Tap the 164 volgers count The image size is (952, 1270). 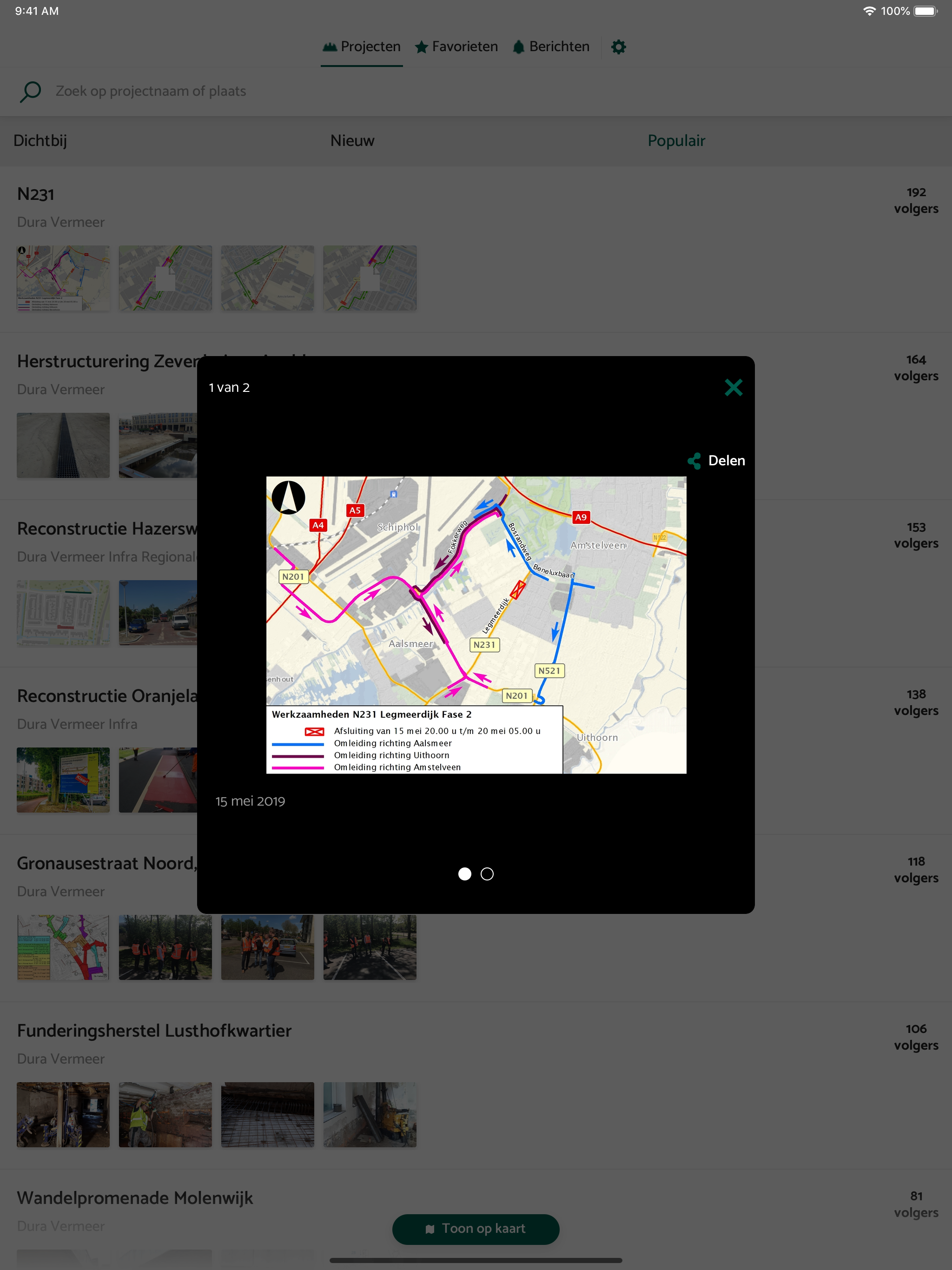pos(916,367)
